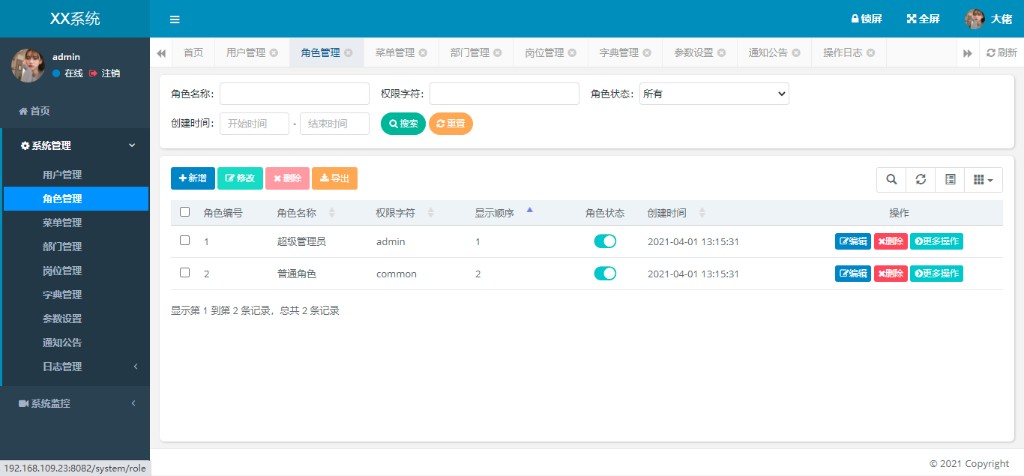
Task: Switch to the 菜单管理 tab
Action: point(395,53)
